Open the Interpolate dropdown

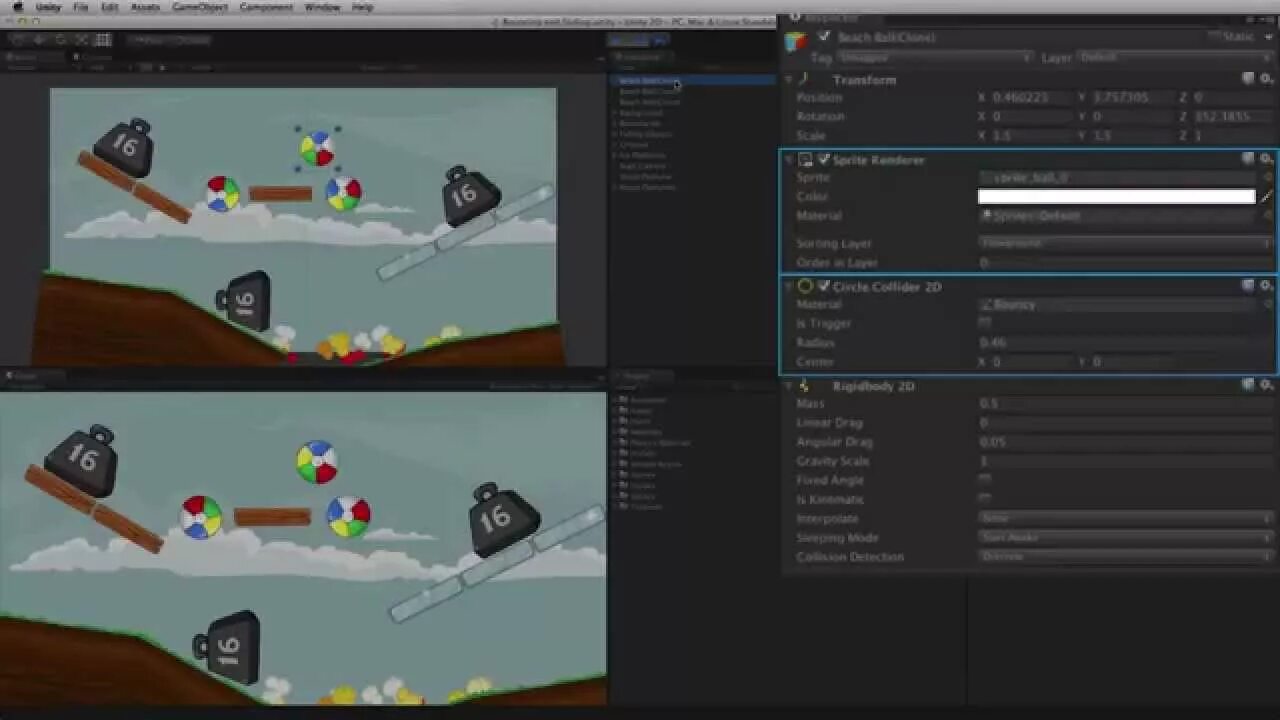[x=1125, y=519]
